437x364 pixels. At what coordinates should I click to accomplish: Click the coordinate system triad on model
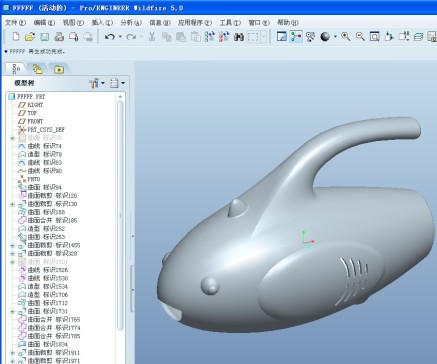pos(307,239)
